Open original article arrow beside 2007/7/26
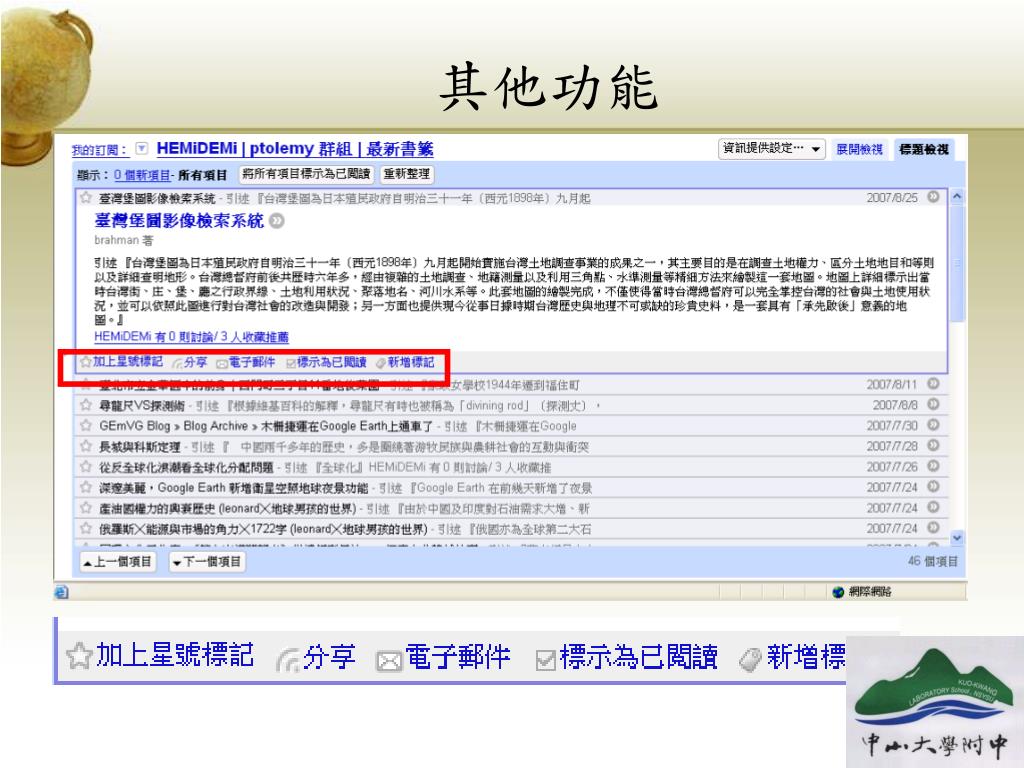Screen dimensions: 1024x768 click(x=934, y=466)
